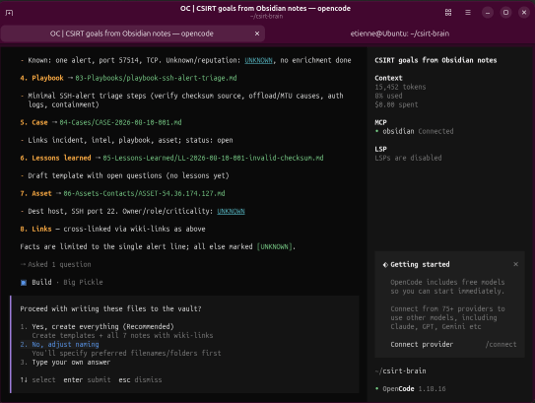Click 'CSIRT goals from Obsidian notes' sidebar title

tap(436, 60)
